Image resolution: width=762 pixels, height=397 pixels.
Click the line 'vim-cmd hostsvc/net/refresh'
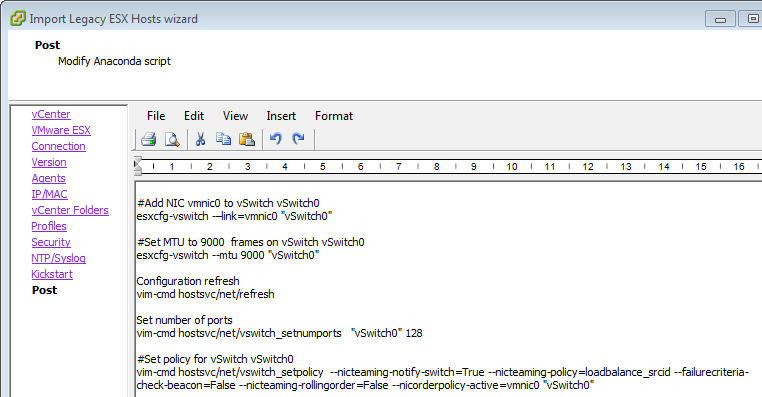(206, 294)
